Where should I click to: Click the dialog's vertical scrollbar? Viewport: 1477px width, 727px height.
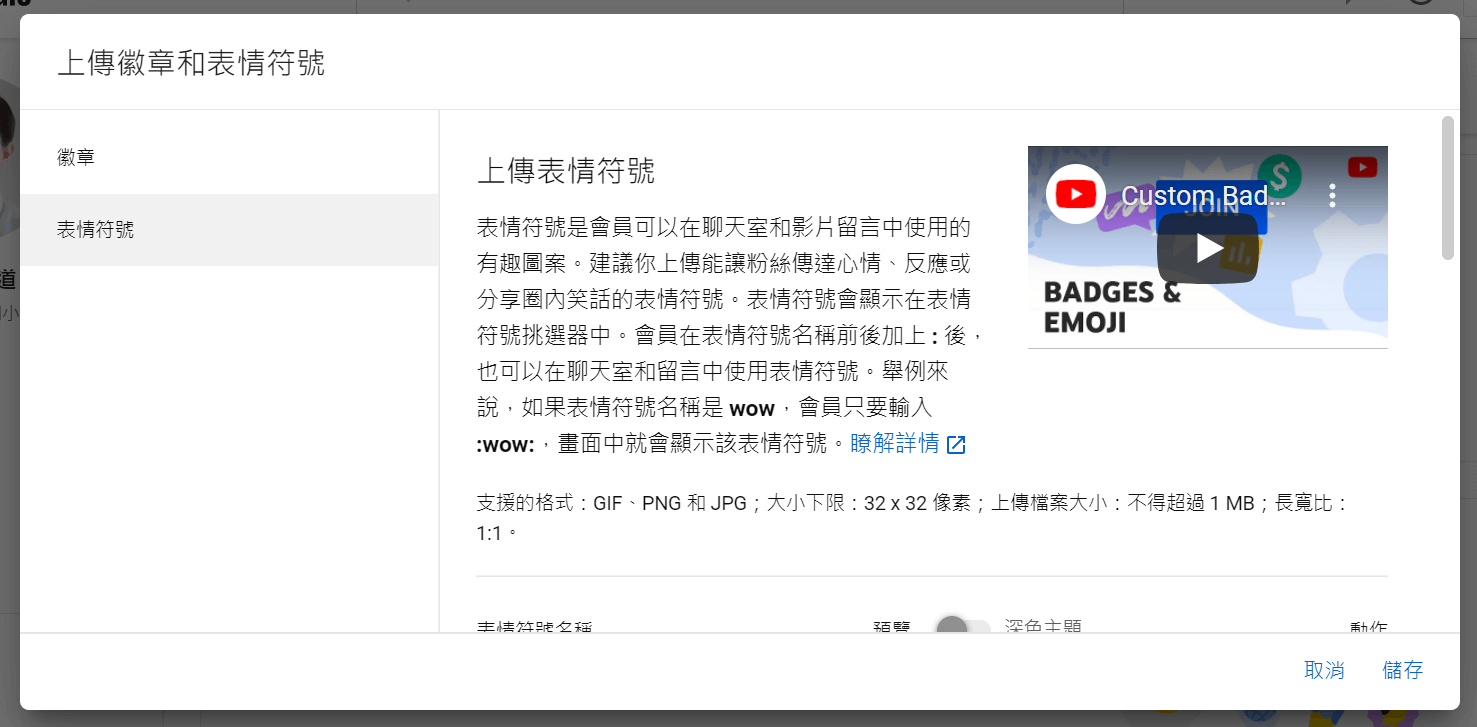point(1448,188)
